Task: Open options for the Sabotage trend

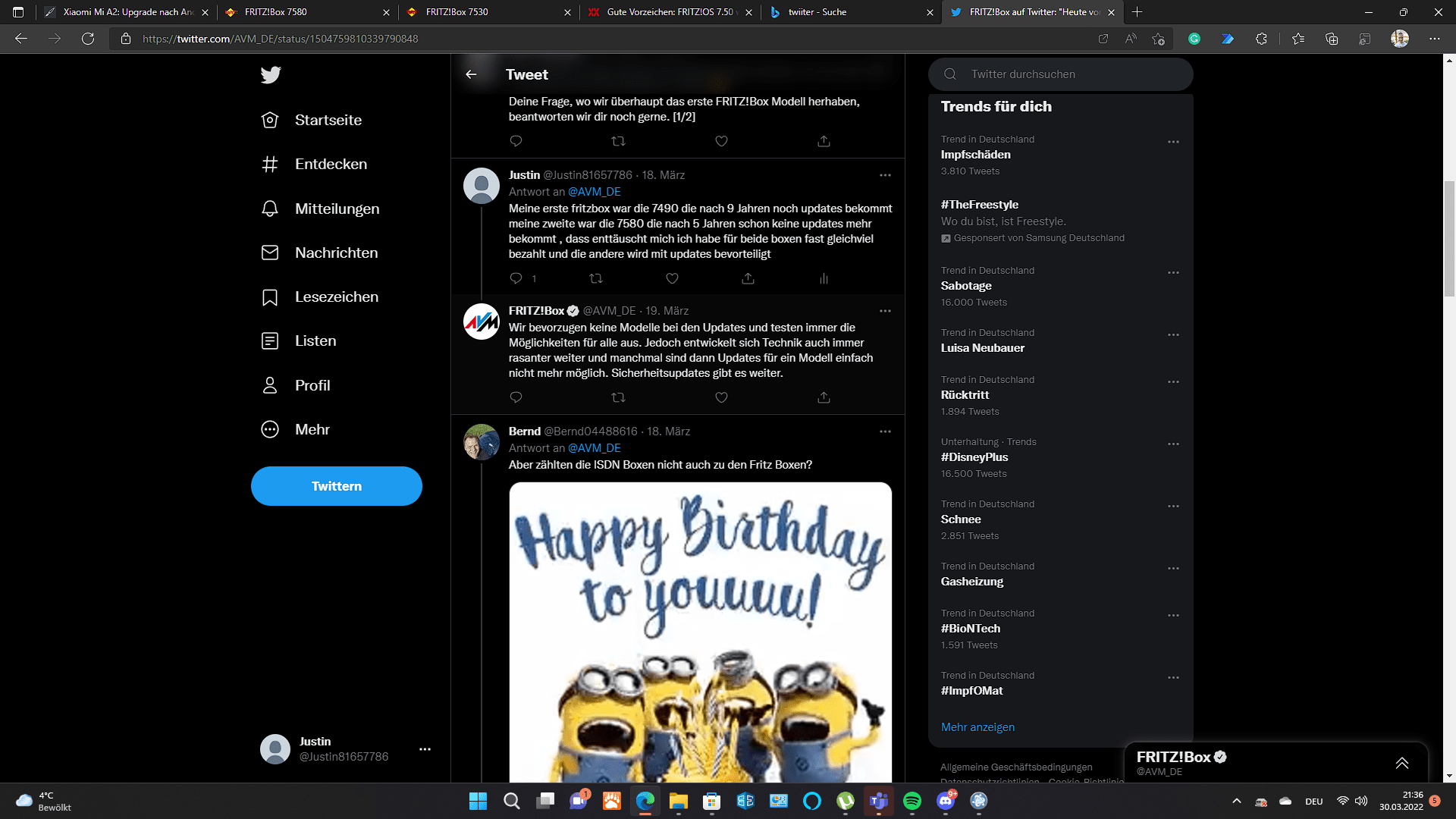Action: coord(1173,273)
